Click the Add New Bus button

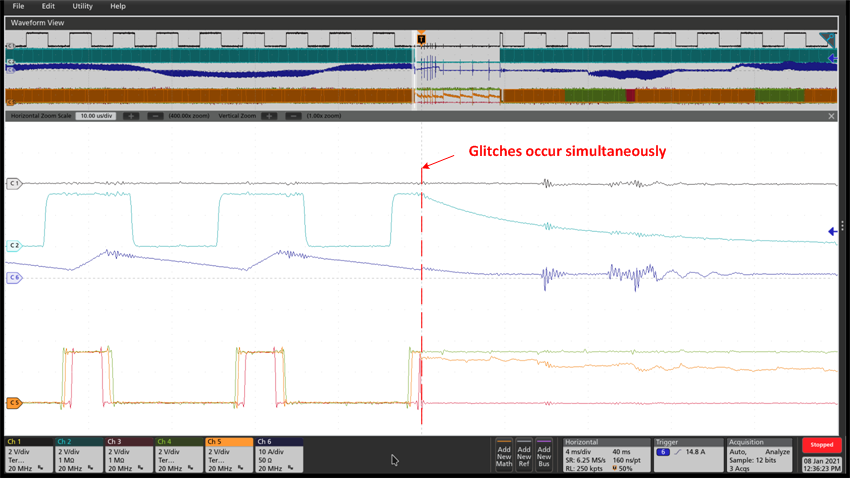(544, 456)
